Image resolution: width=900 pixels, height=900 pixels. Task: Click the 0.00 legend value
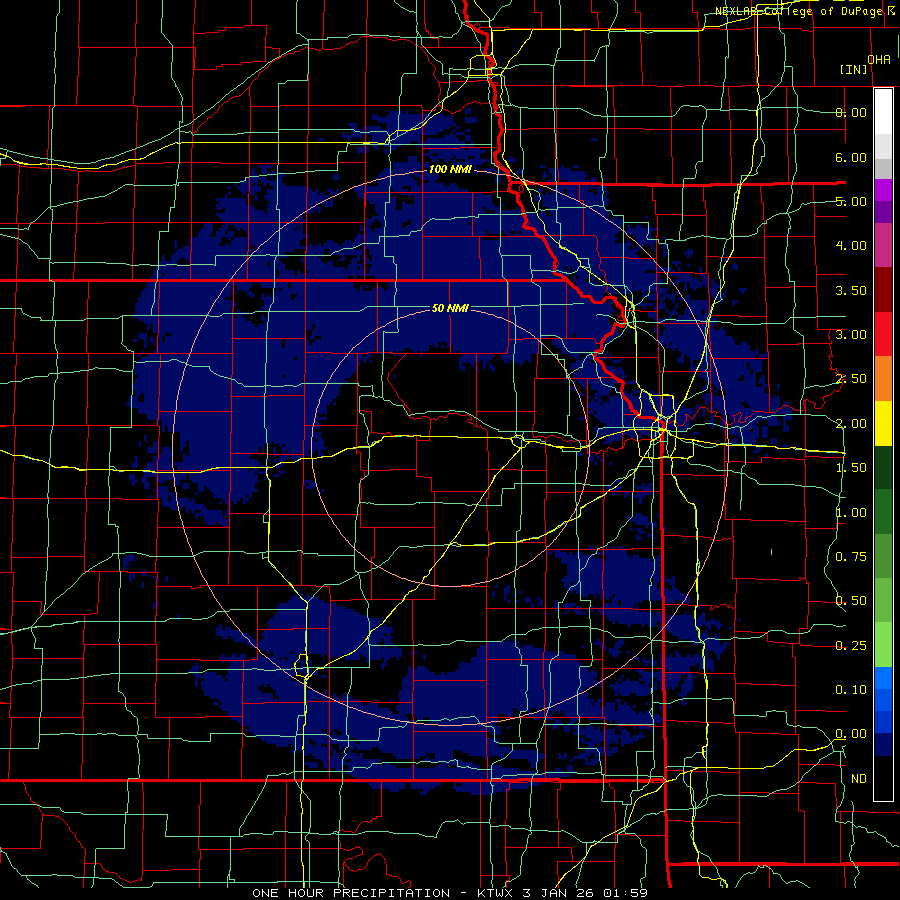(851, 734)
